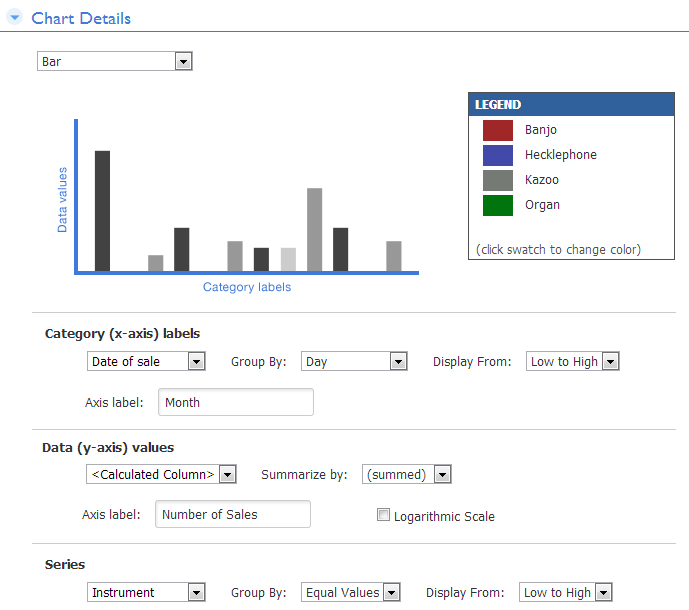
Task: Enable the Logarithmic Scale checkbox
Action: 383,515
